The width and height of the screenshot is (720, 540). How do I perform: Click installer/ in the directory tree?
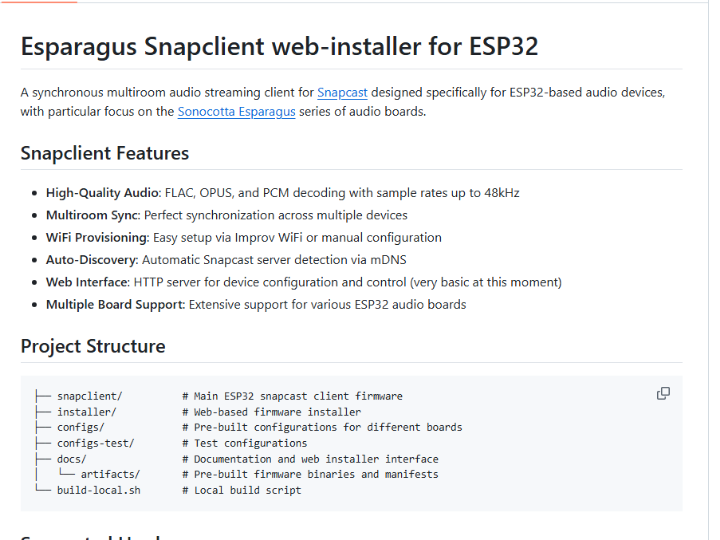[86, 412]
